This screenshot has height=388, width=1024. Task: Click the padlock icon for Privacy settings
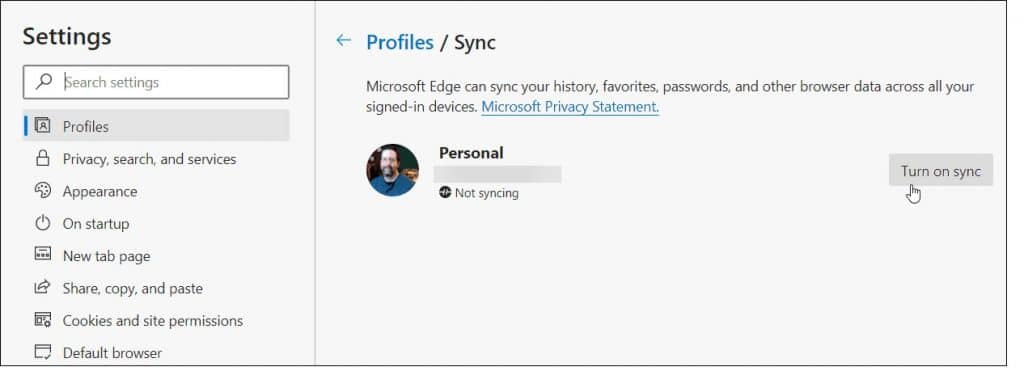(42, 158)
